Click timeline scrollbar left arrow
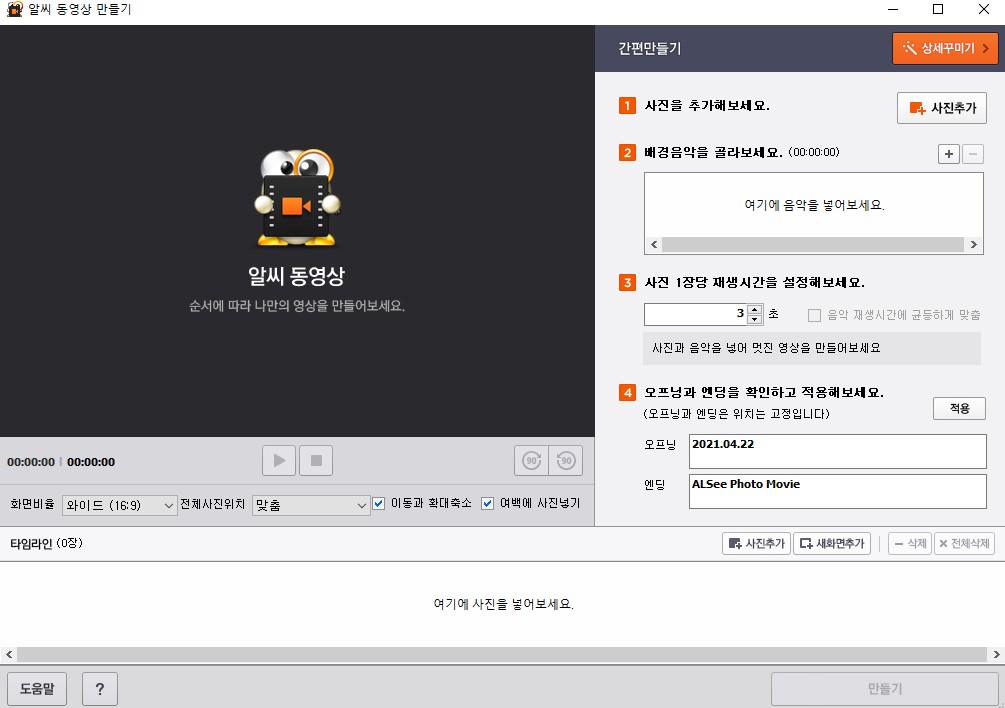The image size is (1005, 708). point(9,654)
